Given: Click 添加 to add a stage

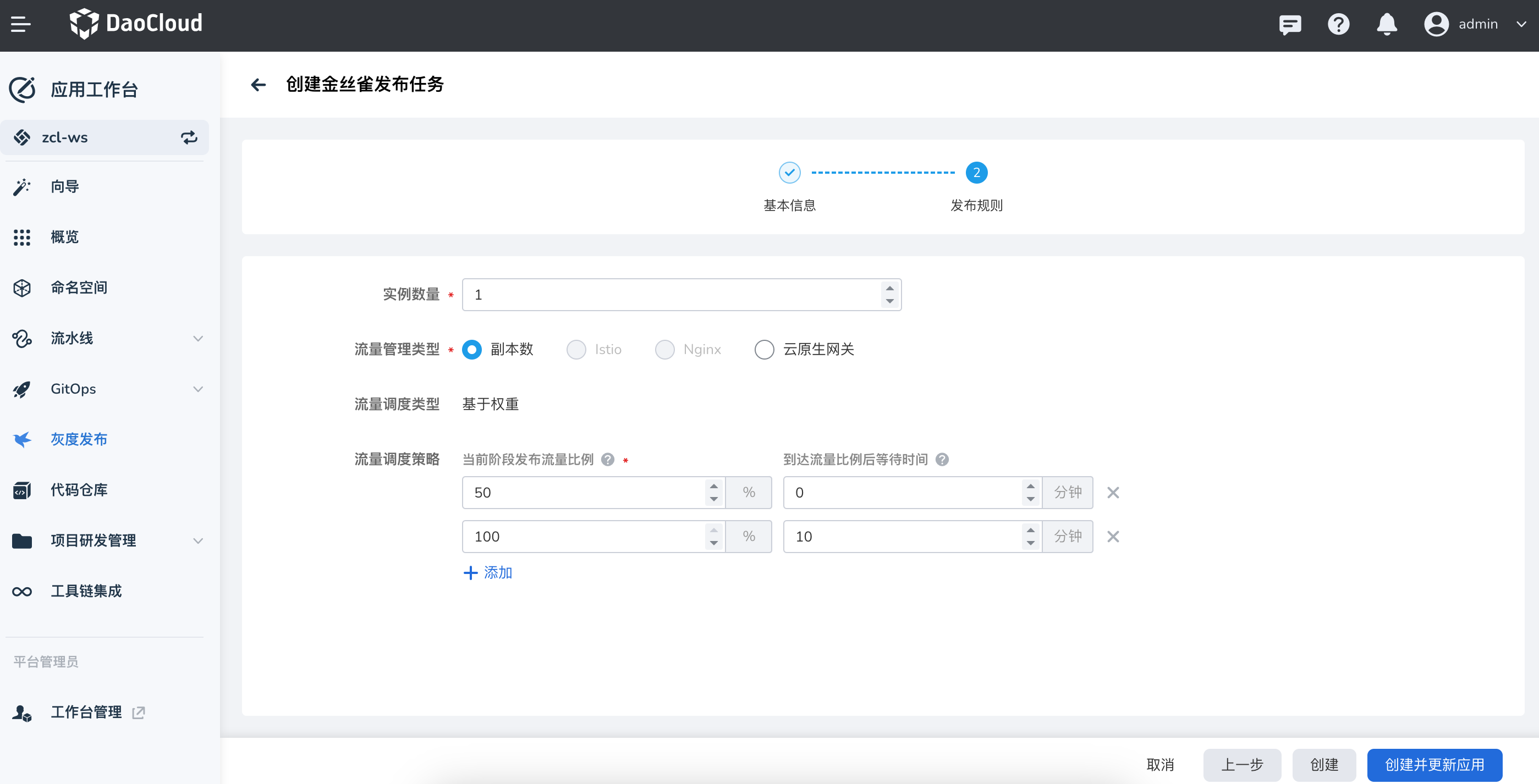Looking at the screenshot, I should click(x=488, y=573).
